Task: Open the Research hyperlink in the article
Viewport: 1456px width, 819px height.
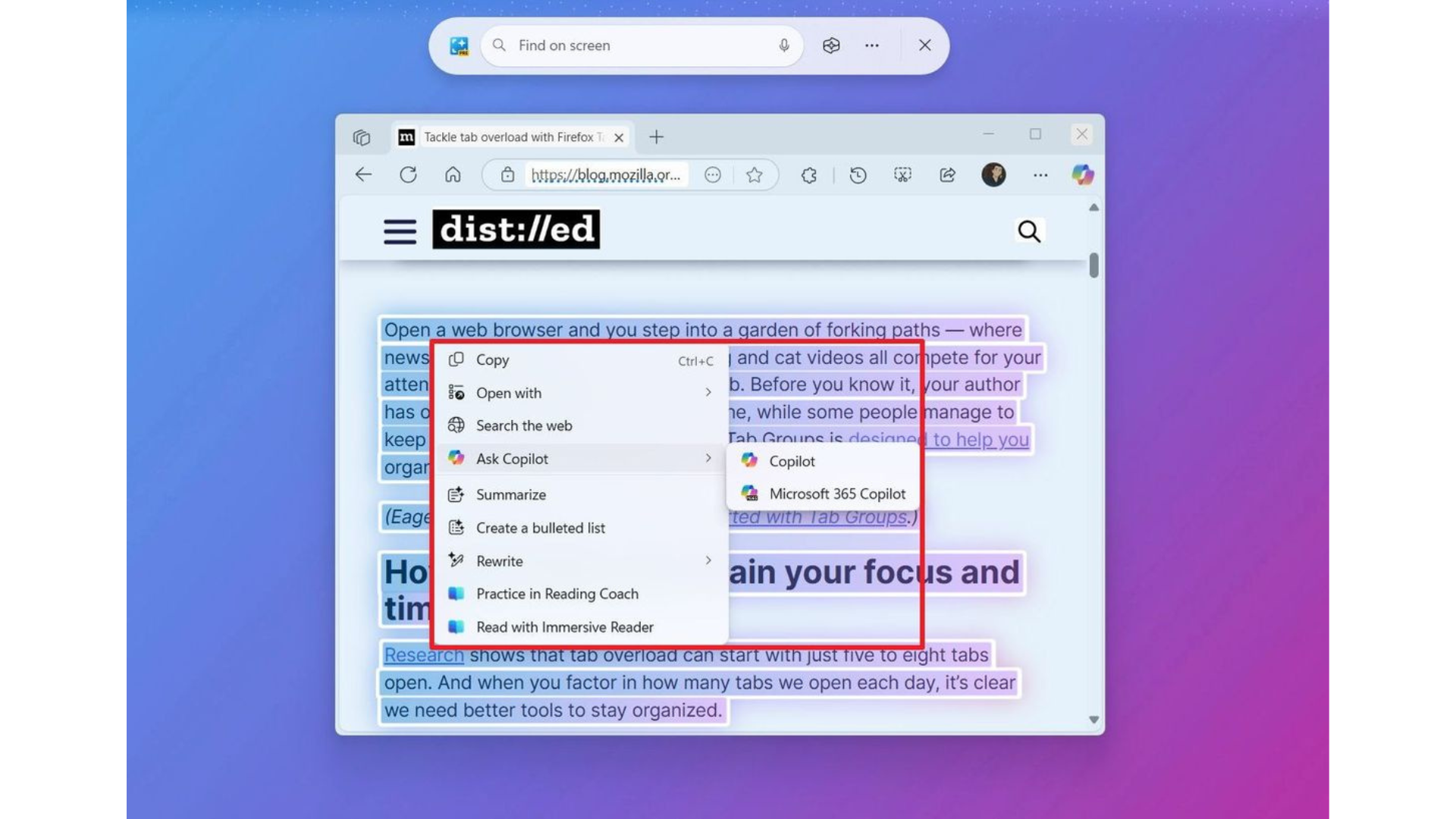Action: pos(423,654)
